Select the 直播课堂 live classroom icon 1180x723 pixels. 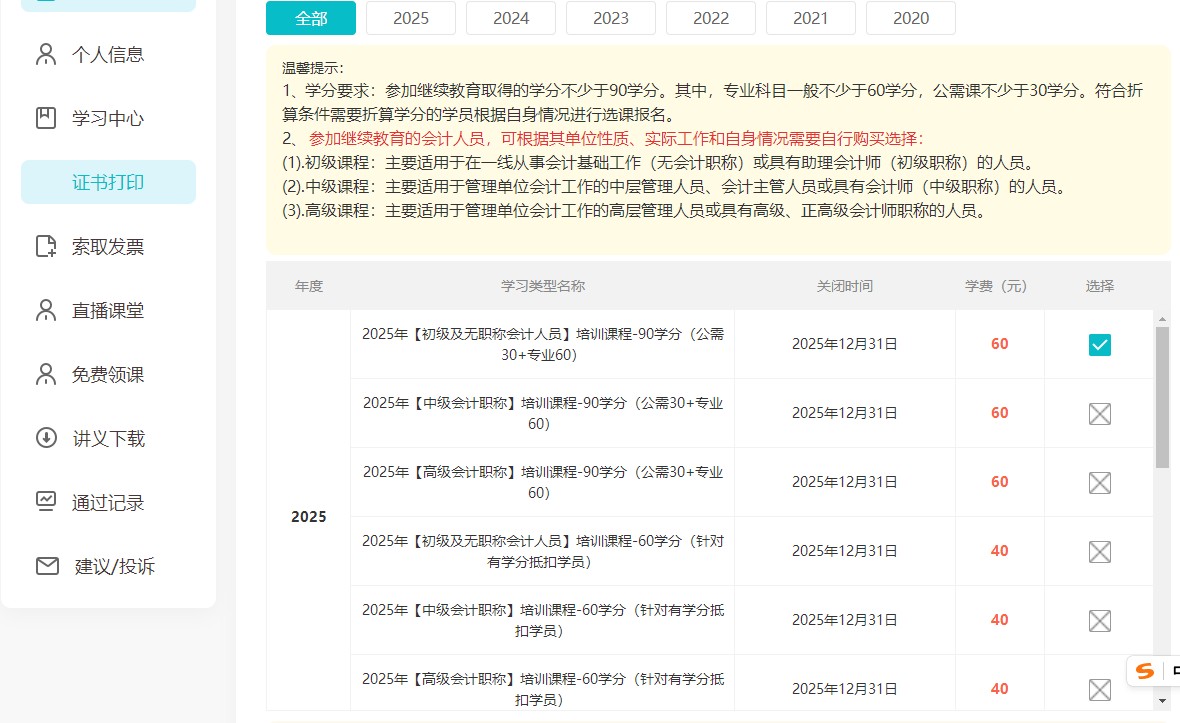click(x=45, y=310)
